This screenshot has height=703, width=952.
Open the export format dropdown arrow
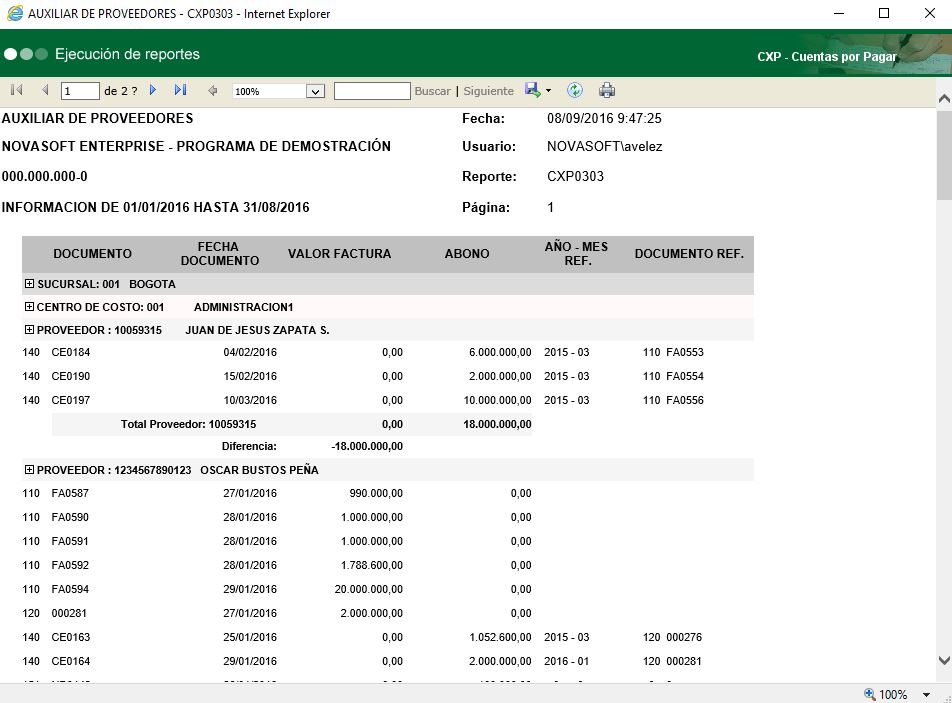click(x=547, y=92)
